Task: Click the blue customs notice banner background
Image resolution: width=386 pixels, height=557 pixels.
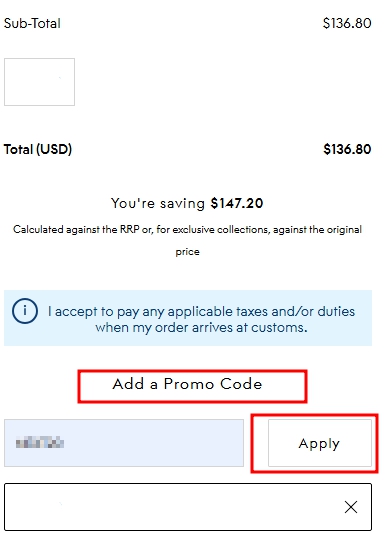Action: [188, 318]
